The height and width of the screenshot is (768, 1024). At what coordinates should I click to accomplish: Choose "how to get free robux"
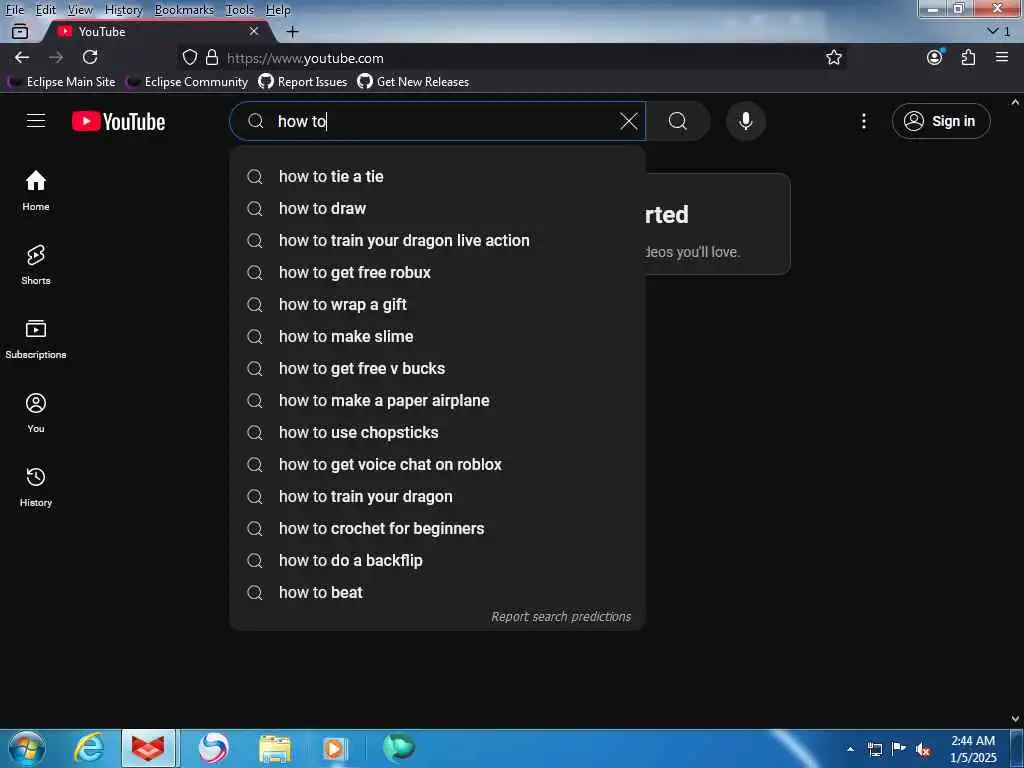tap(438, 272)
